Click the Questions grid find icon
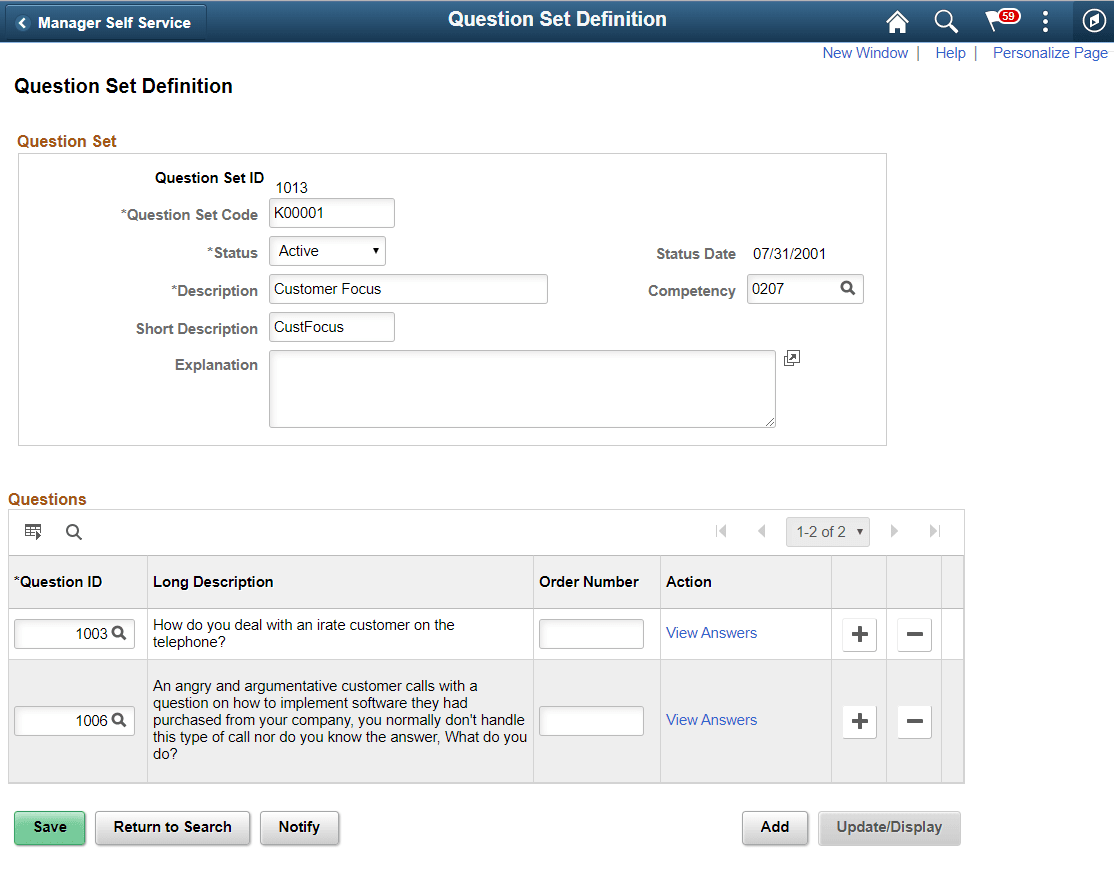This screenshot has width=1114, height=879. point(74,532)
